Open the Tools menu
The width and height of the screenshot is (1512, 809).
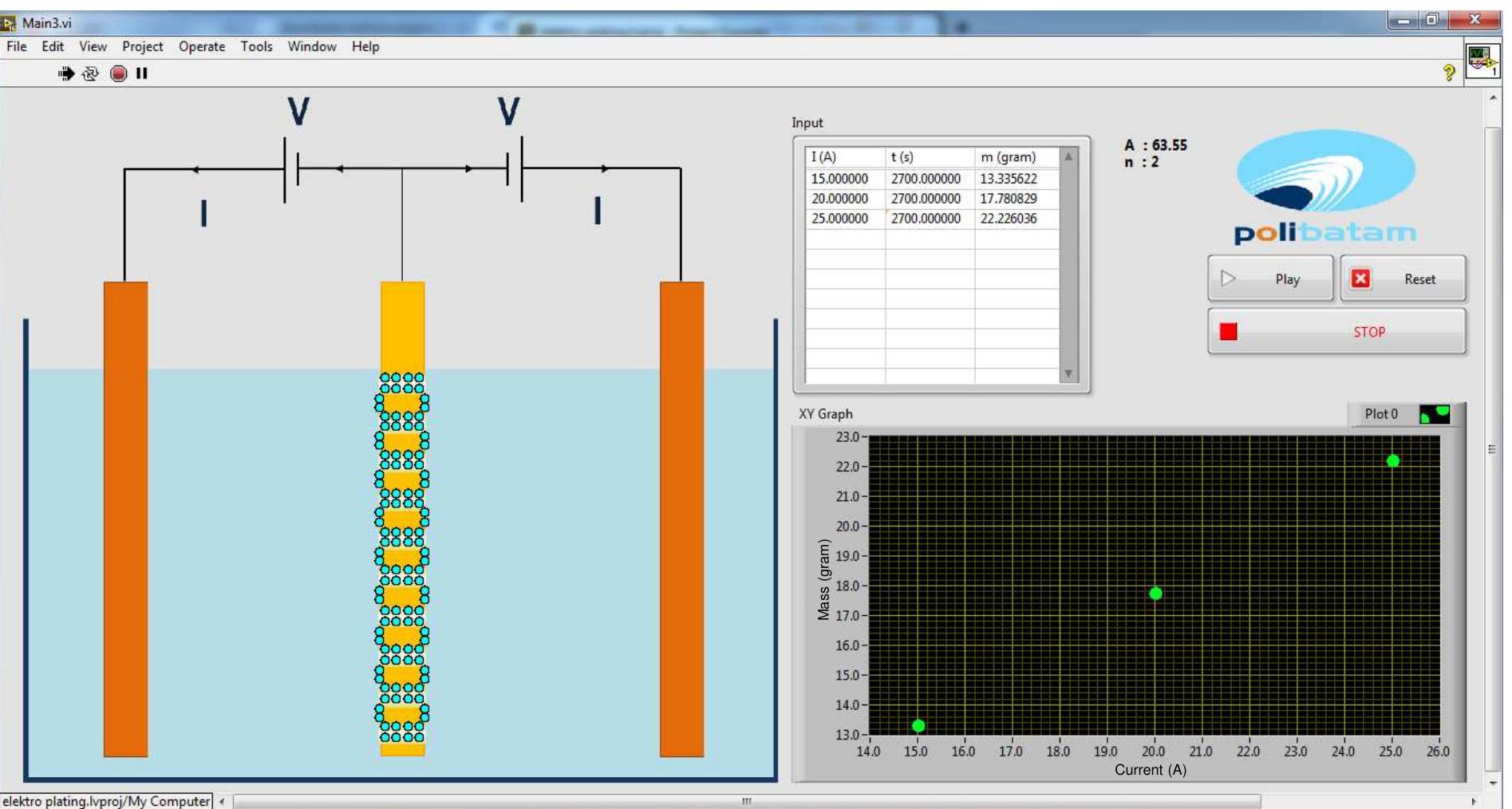coord(256,46)
